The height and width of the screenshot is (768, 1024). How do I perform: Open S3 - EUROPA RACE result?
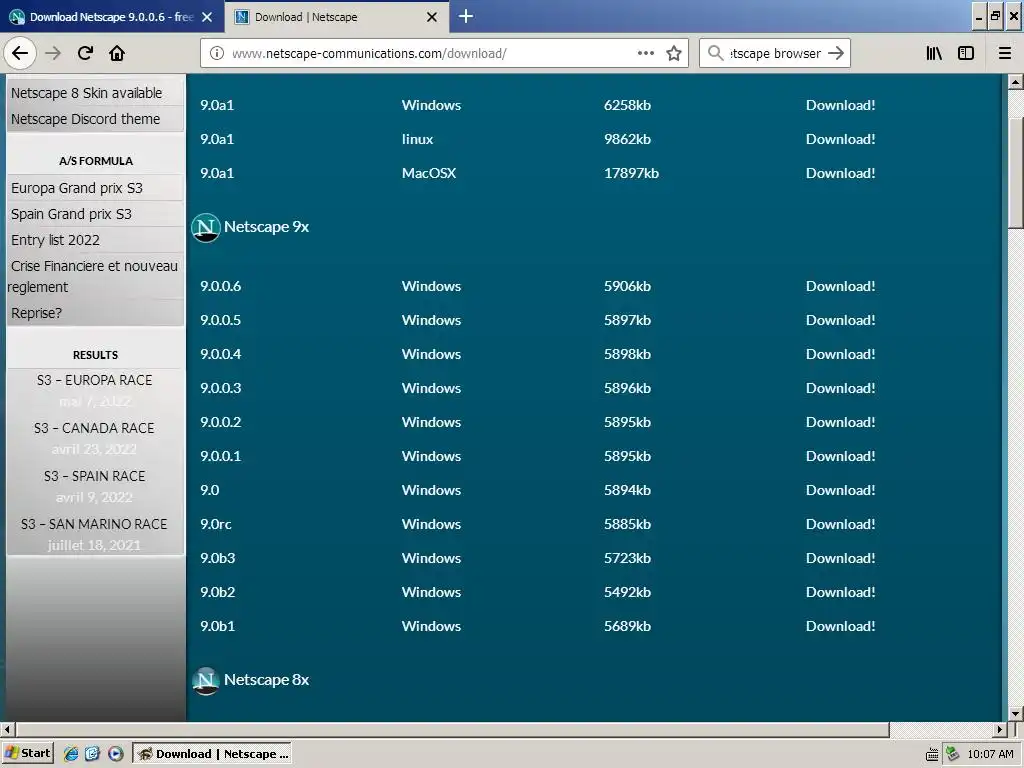tap(94, 380)
